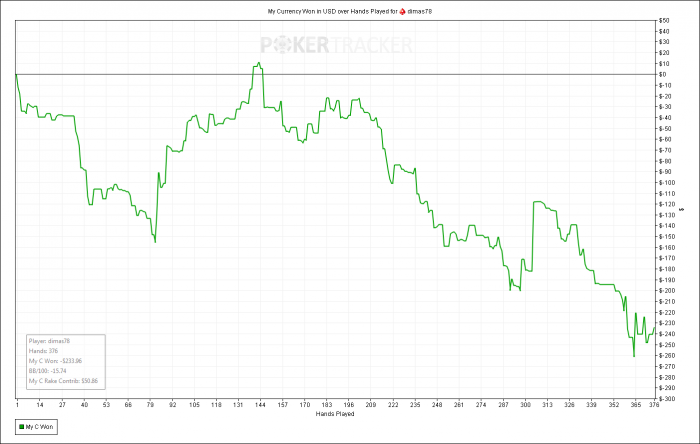Screen dimensions: 700x444
Task: Click the '1' tick on the x-axis
Action: (x=17, y=405)
